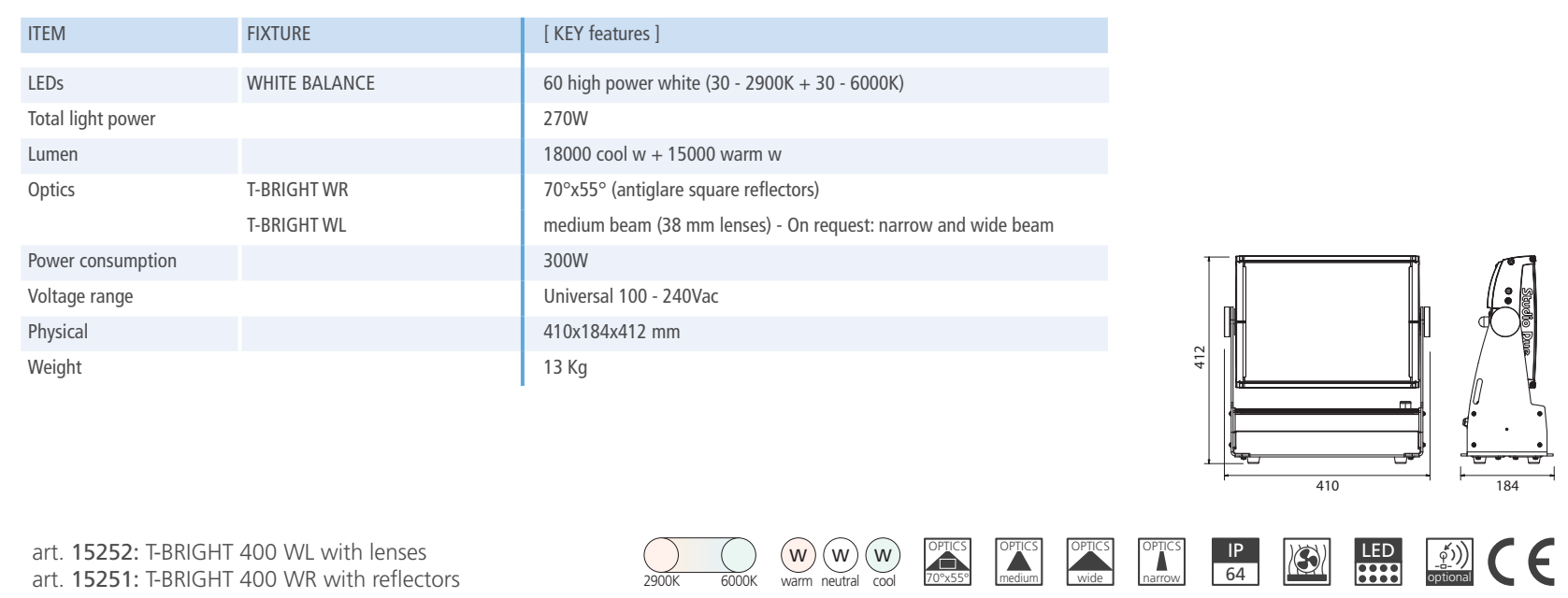Select the warm white W circle
The image size is (1568, 598).
(798, 555)
